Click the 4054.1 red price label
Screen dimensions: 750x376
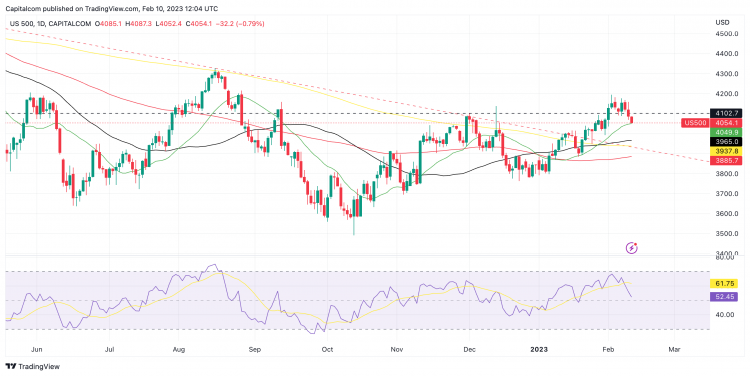point(726,123)
